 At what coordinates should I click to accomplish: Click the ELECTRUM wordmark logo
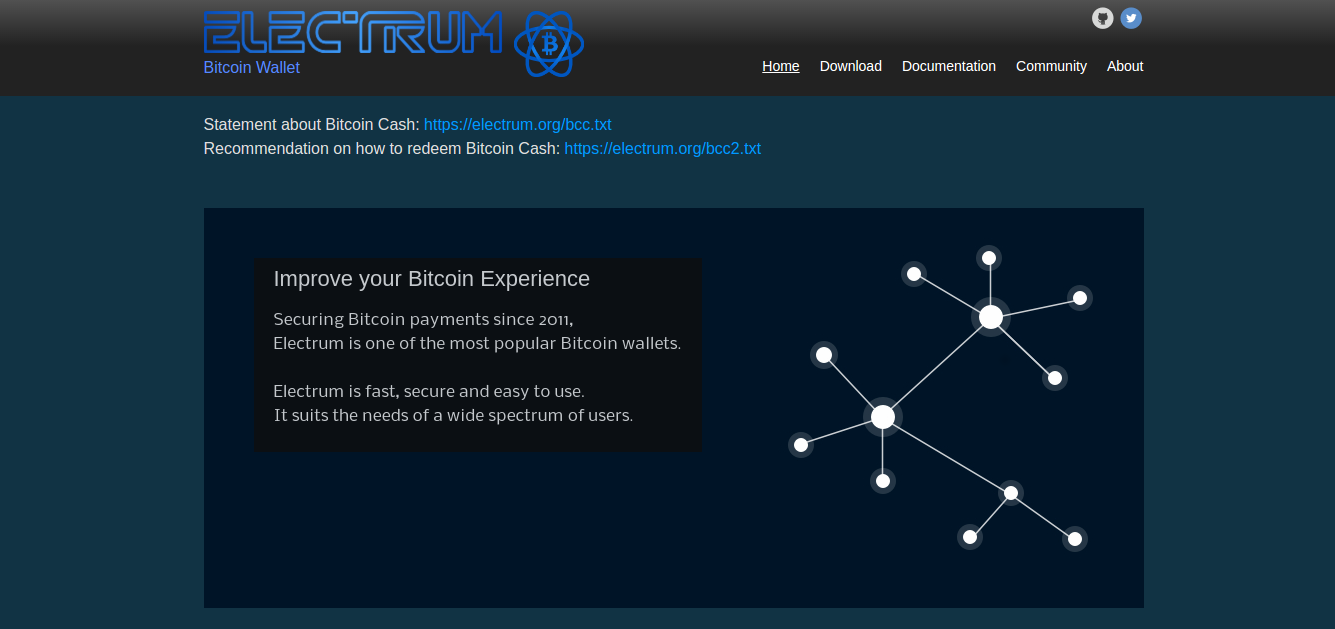tap(353, 33)
